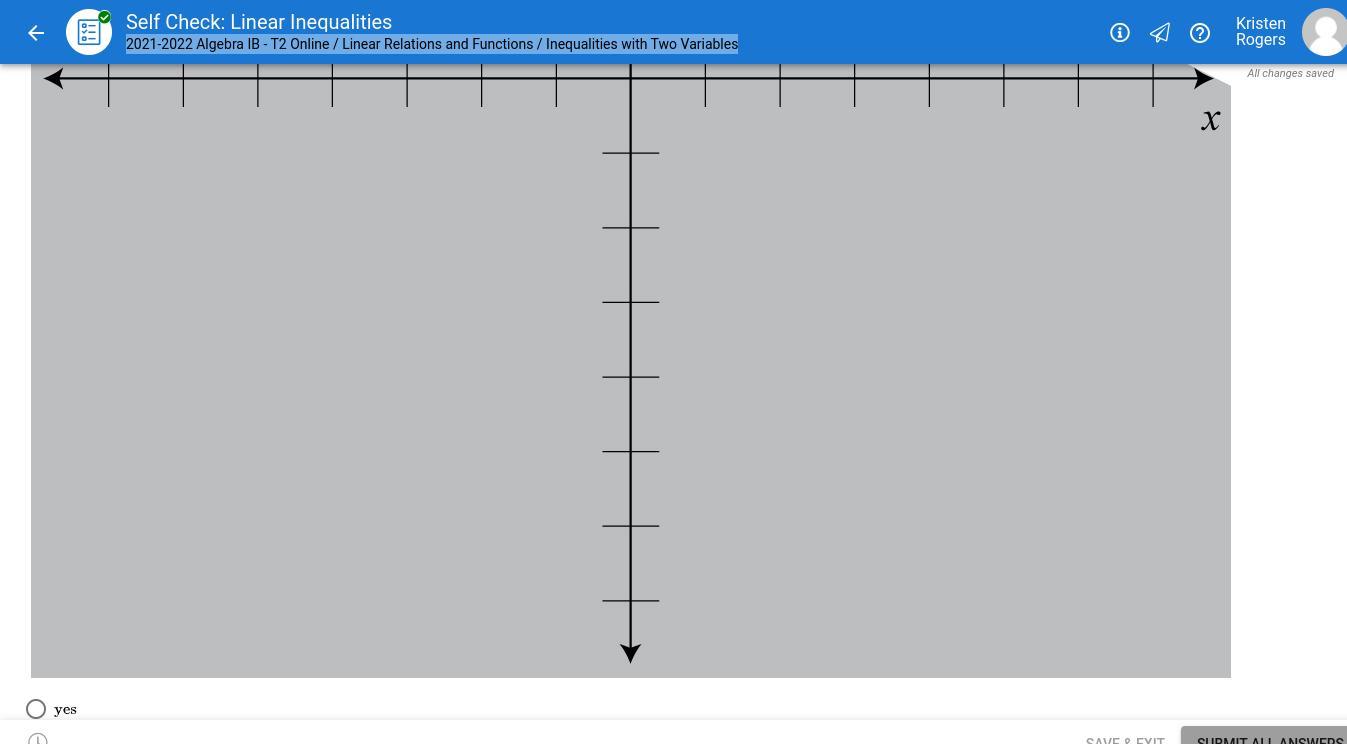Open the user profile avatar

(1324, 32)
